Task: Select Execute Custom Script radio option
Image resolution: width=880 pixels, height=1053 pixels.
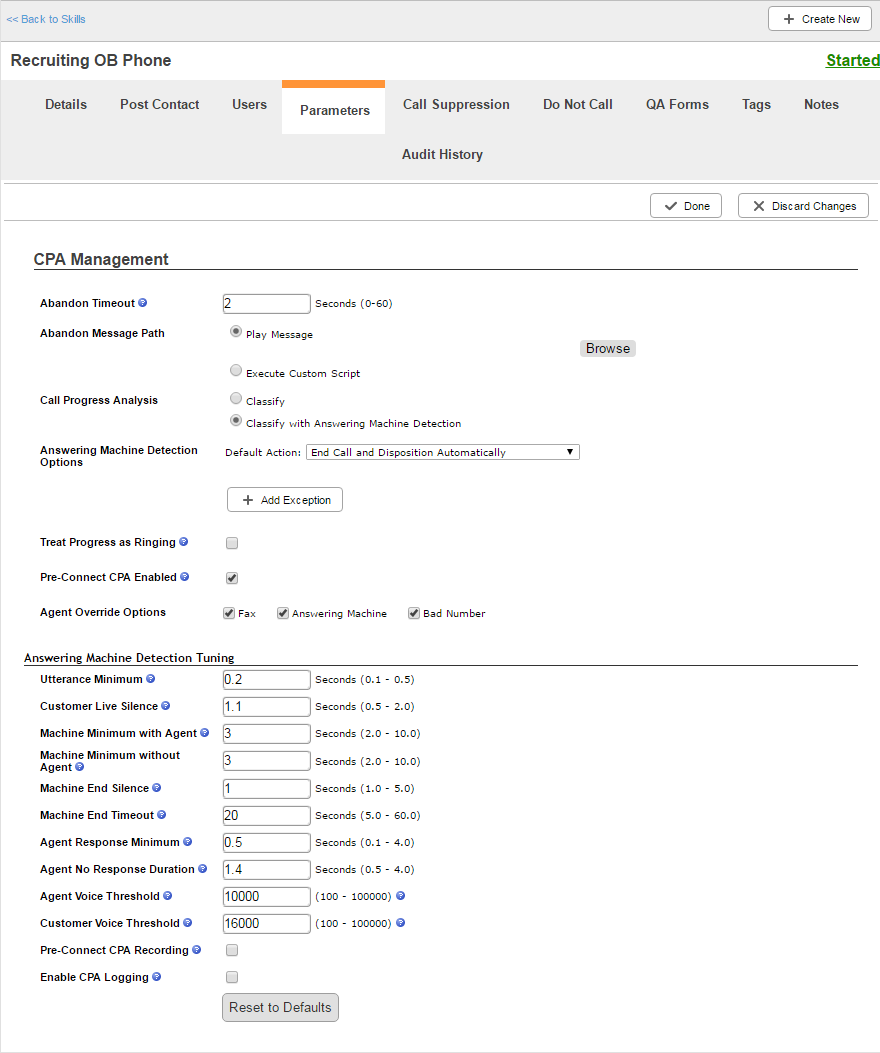Action: coord(236,370)
